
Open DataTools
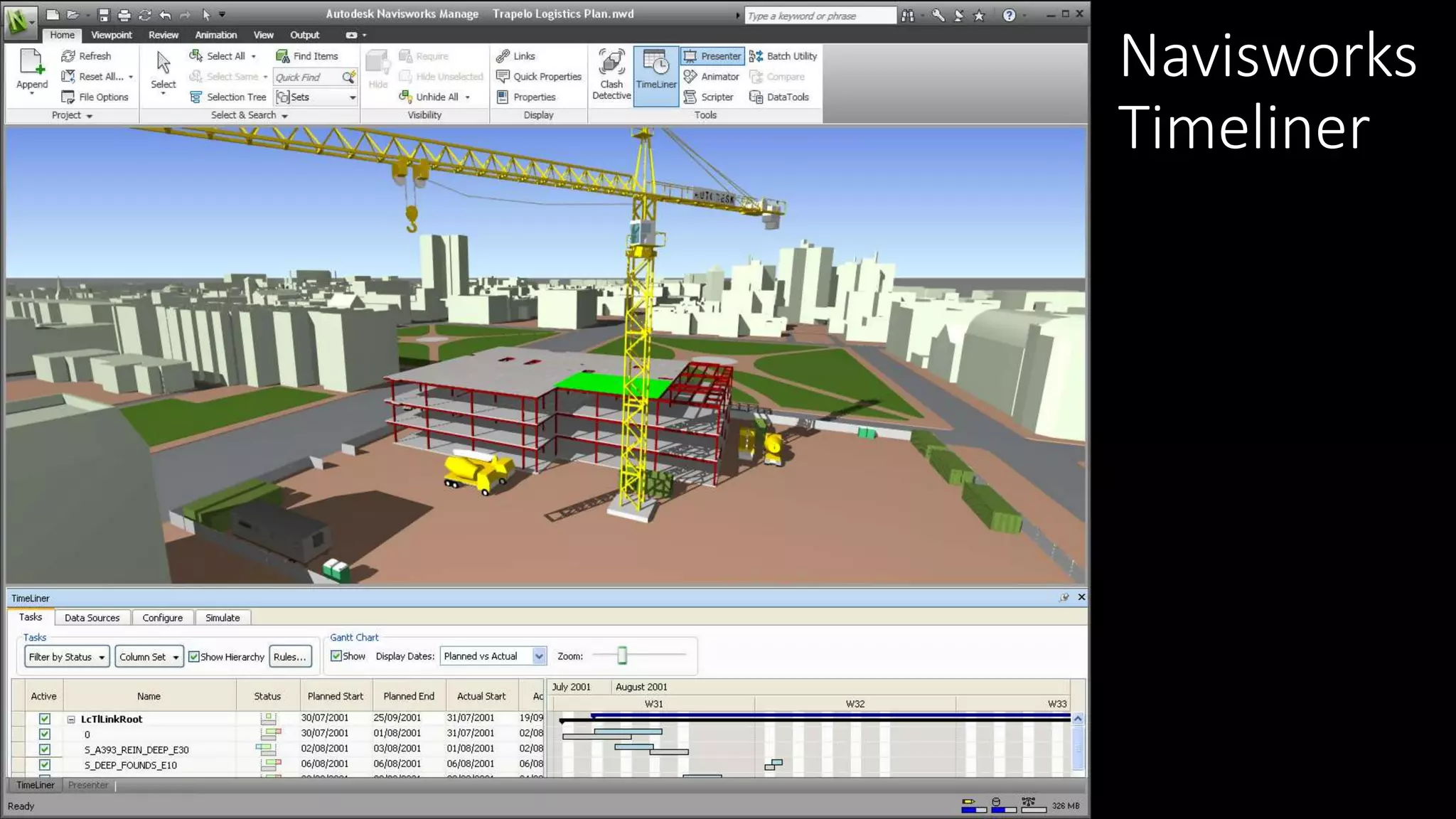779,97
